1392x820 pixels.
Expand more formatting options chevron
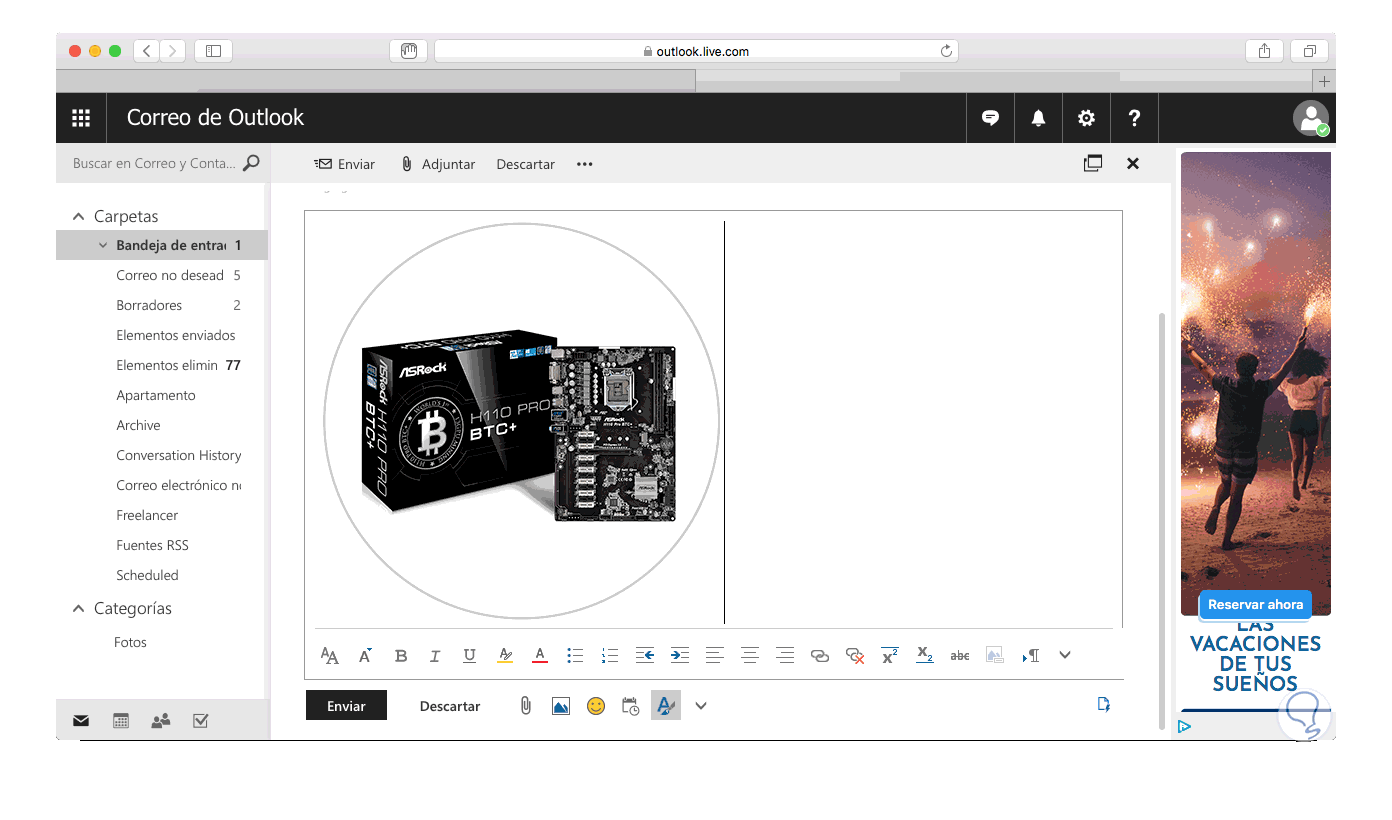pyautogui.click(x=1065, y=656)
